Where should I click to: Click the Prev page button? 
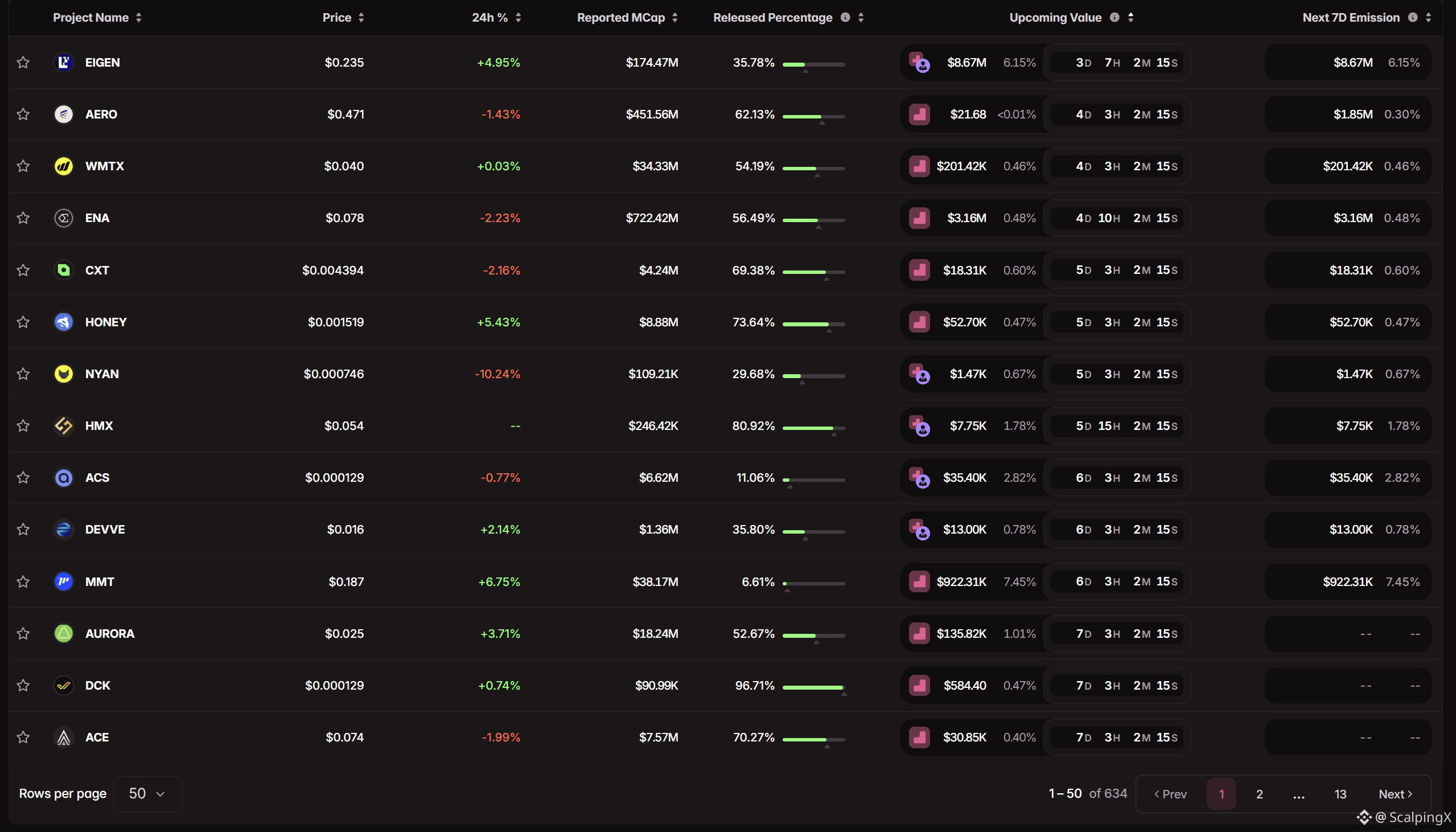pos(1170,794)
